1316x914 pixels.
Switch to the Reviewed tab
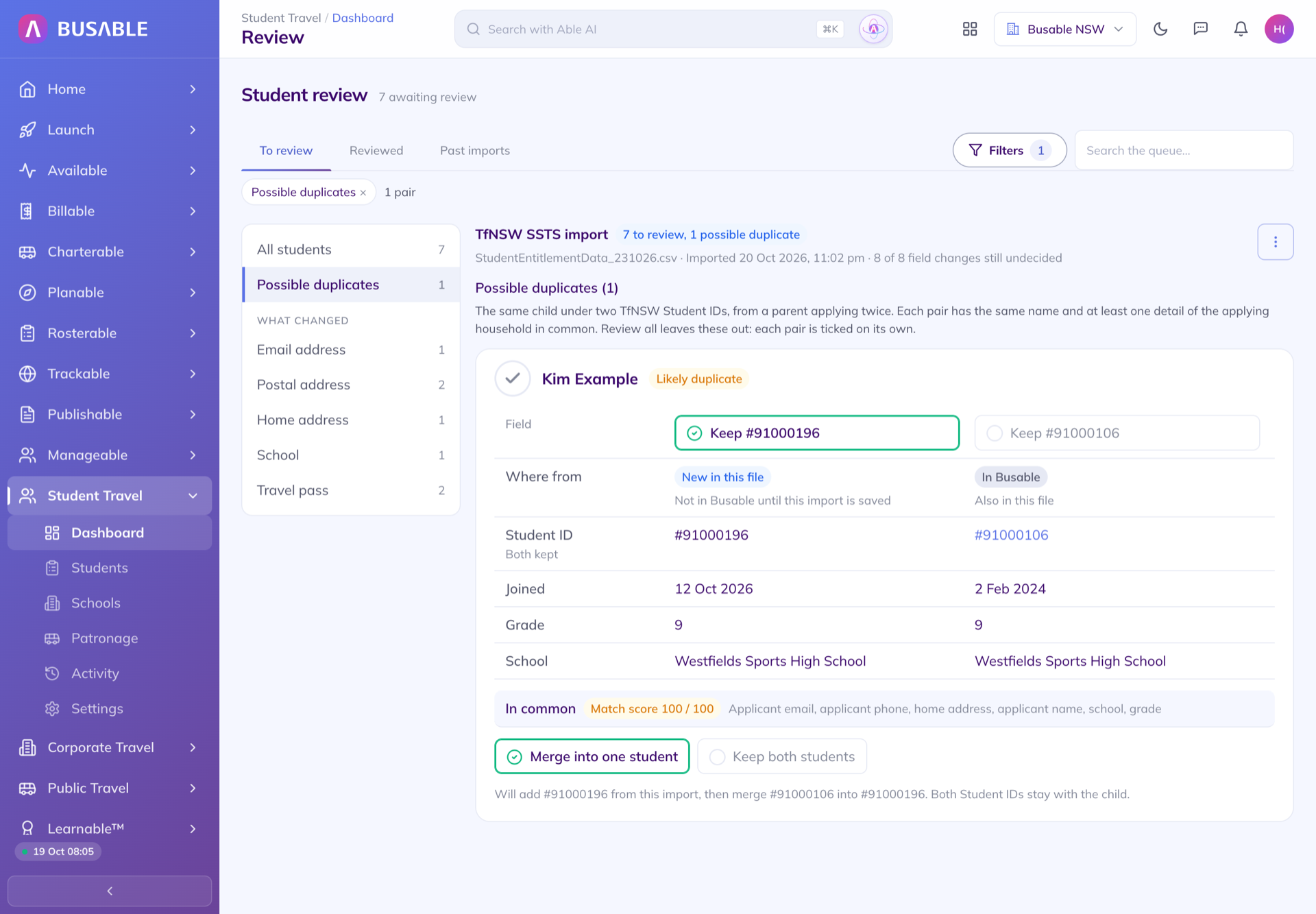376,150
